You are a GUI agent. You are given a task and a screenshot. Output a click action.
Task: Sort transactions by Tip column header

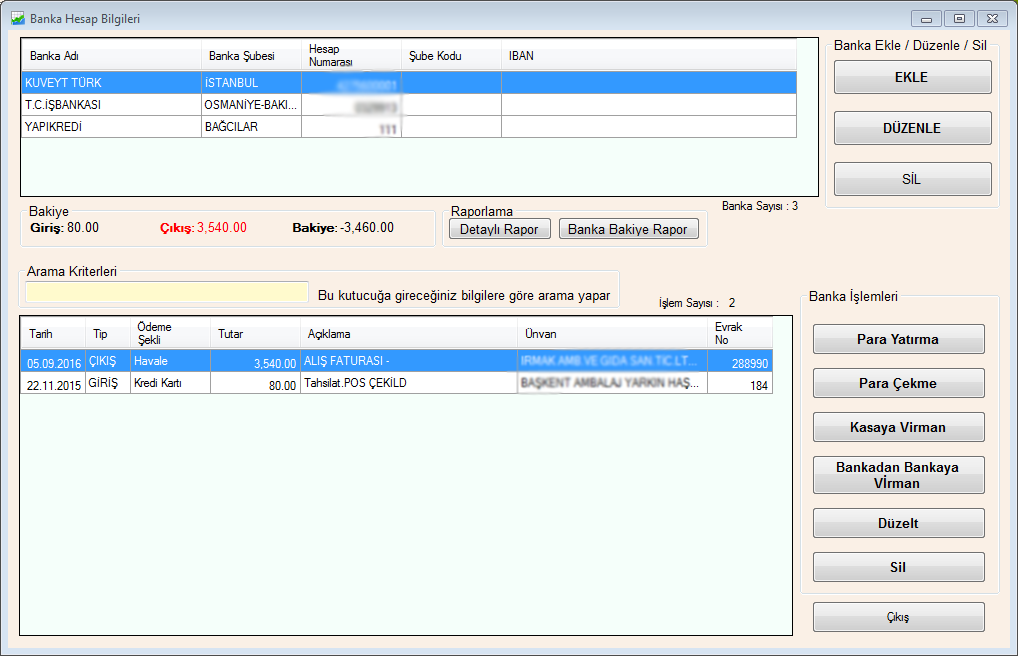[108, 334]
